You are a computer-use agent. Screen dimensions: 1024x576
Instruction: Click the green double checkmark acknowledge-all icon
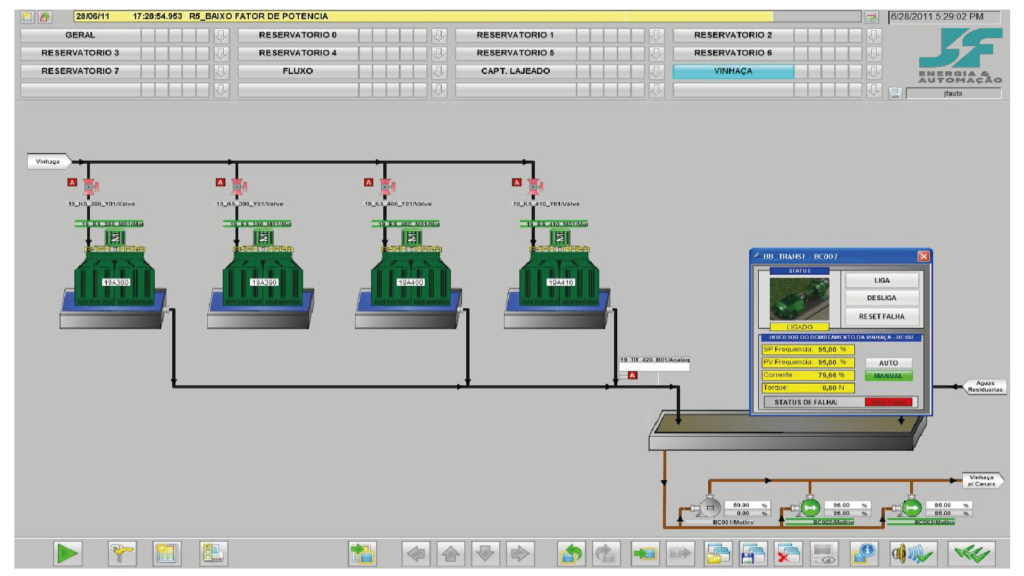pos(972,554)
